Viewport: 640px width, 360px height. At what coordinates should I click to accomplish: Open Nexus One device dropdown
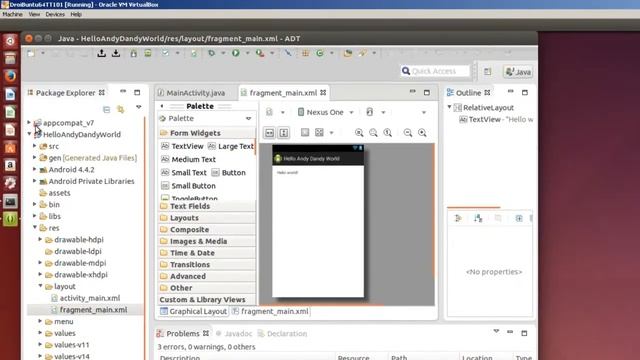325,112
